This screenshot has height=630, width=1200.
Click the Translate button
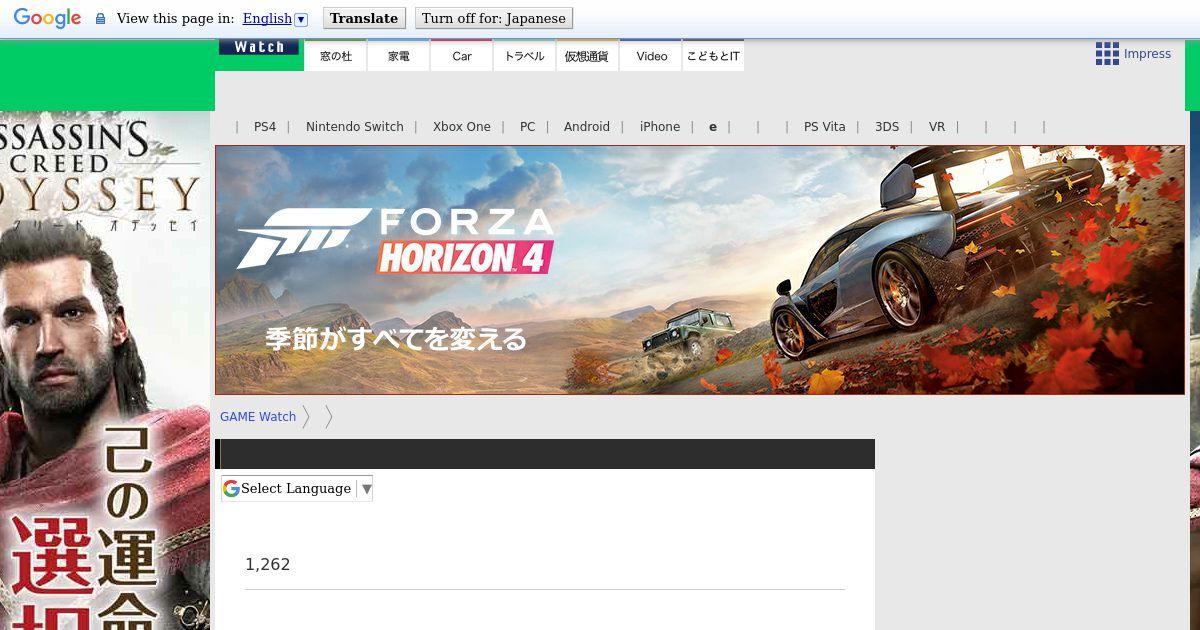point(364,18)
